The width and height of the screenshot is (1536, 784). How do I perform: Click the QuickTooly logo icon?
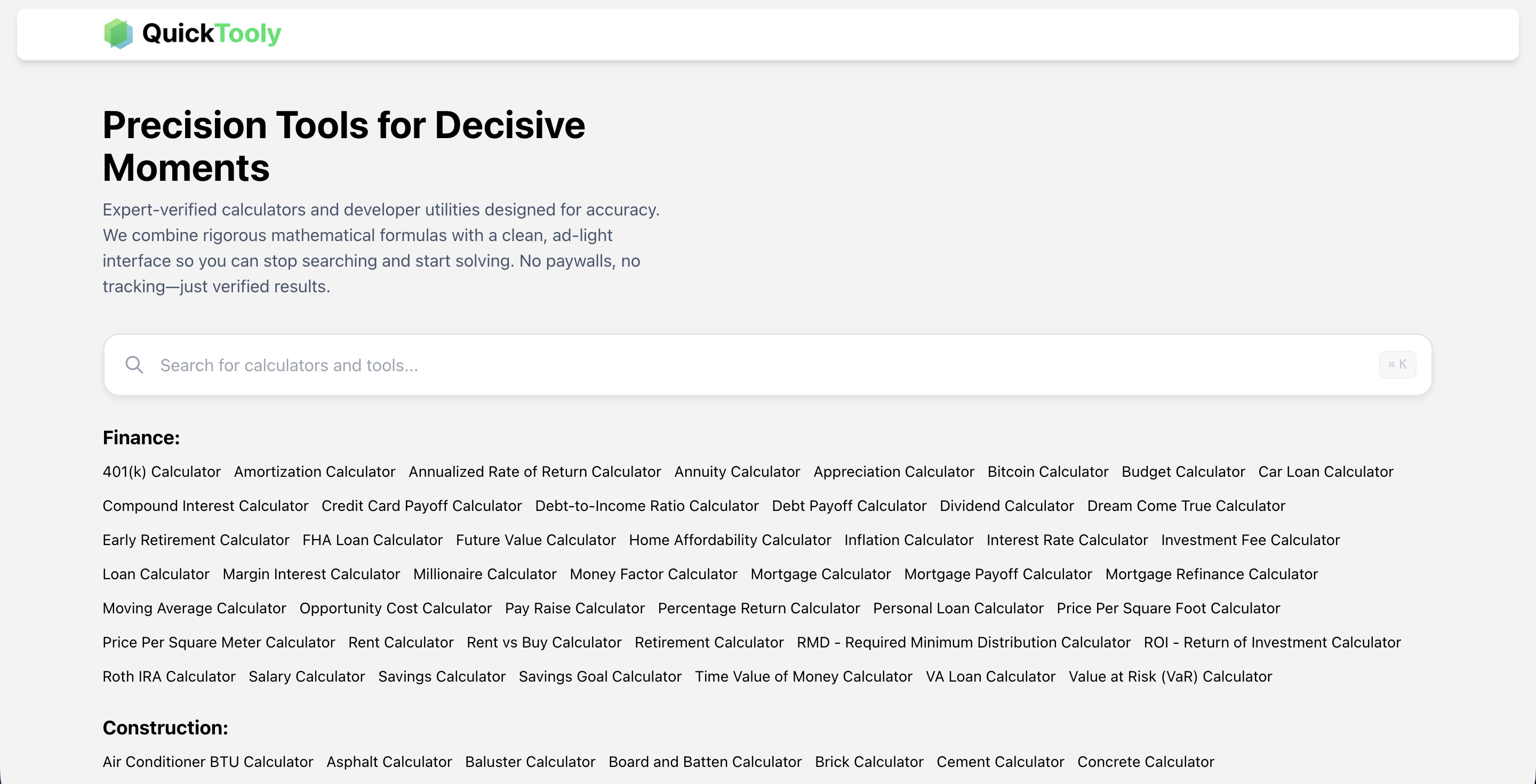tap(119, 34)
